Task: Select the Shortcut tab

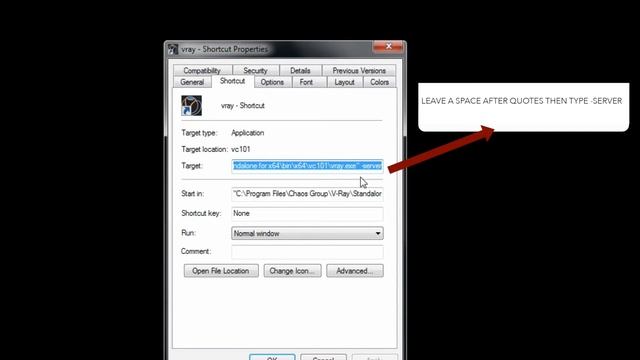Action: click(x=233, y=81)
